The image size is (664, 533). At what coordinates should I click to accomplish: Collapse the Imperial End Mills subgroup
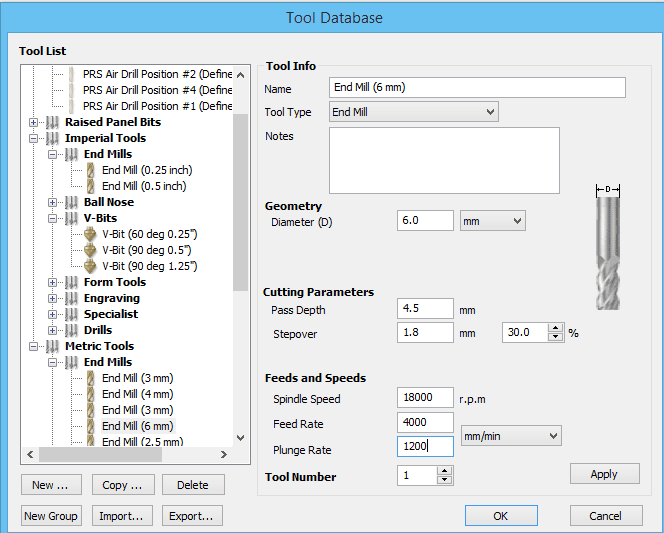(52, 155)
